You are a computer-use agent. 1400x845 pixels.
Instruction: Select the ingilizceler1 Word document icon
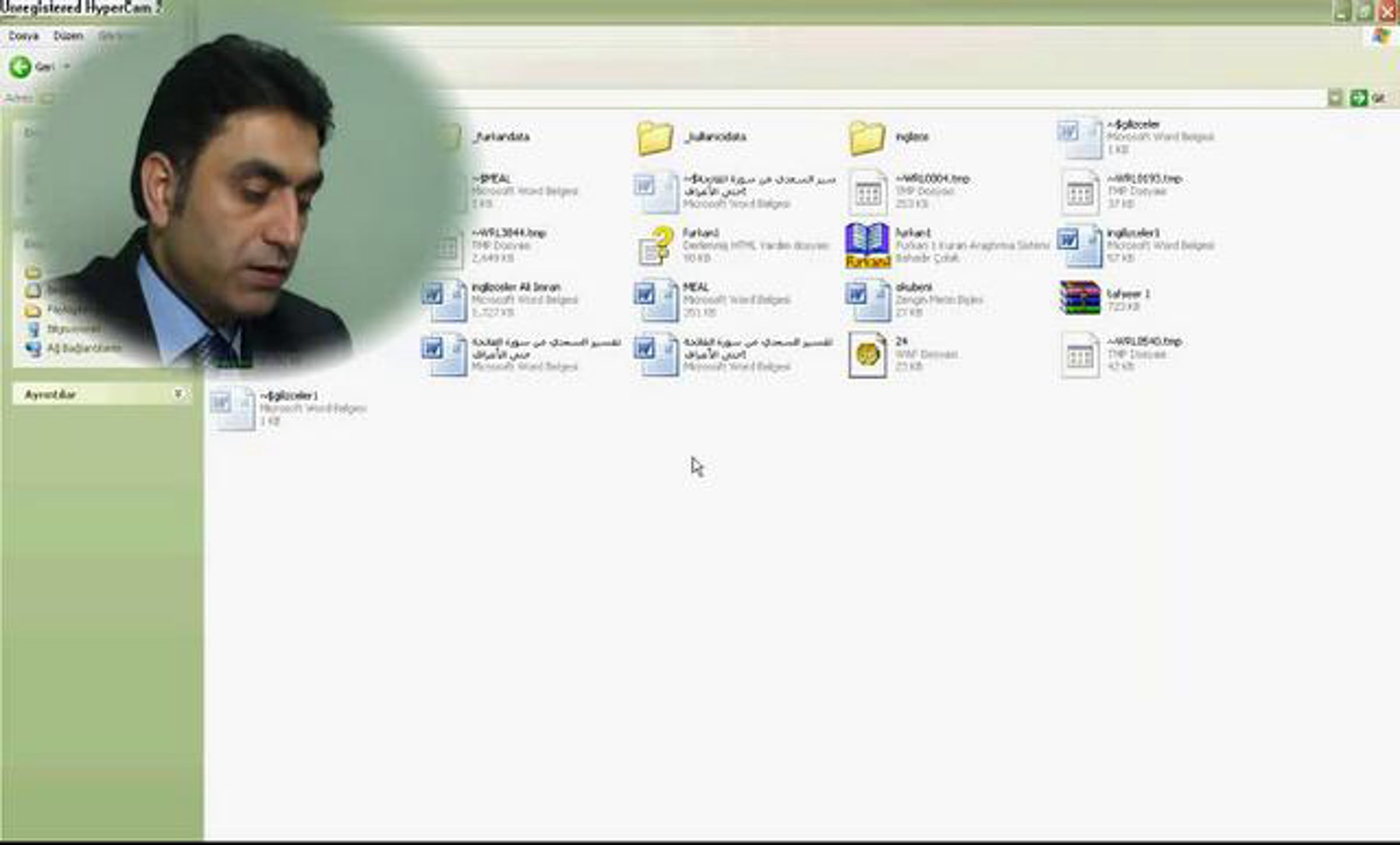pos(1080,246)
